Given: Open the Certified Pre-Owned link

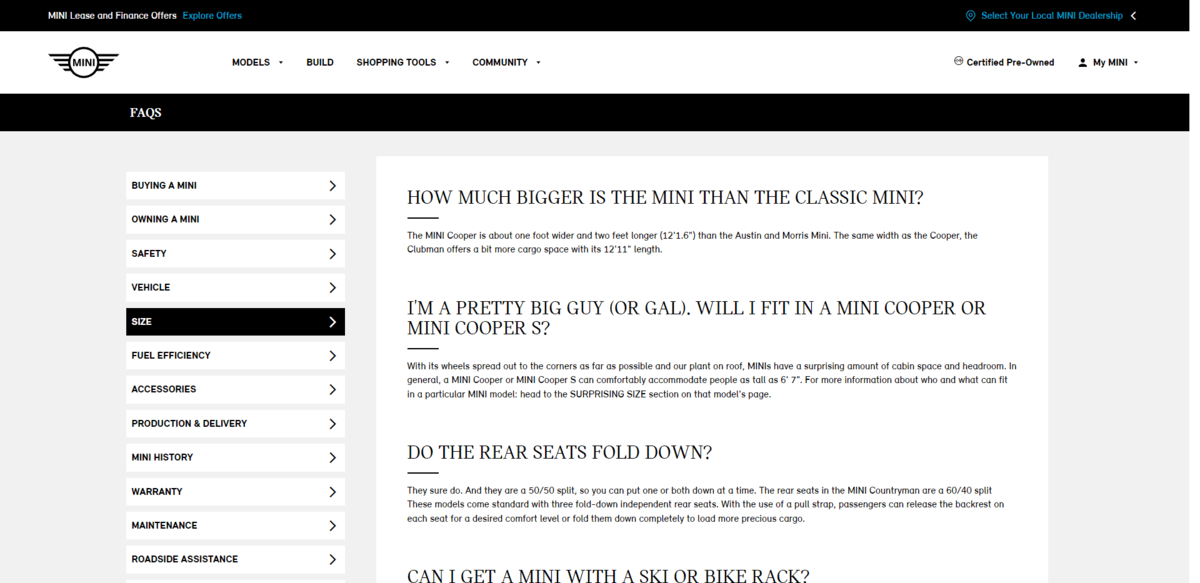Looking at the screenshot, I should tap(1010, 62).
